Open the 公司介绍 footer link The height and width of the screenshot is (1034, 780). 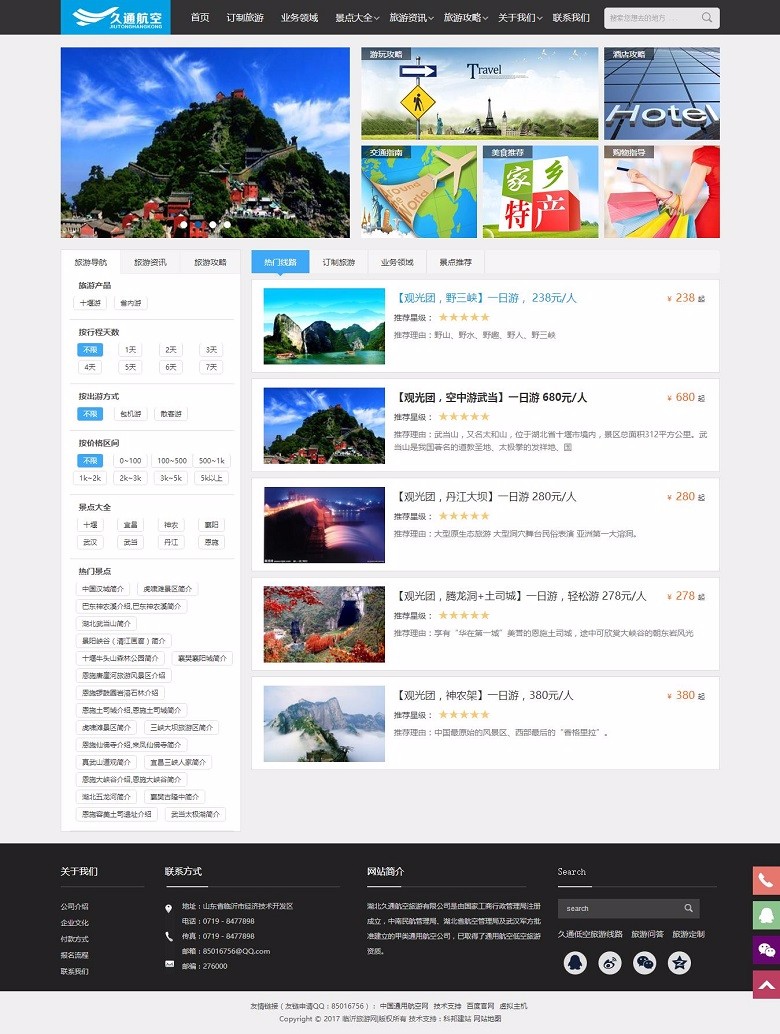click(75, 907)
